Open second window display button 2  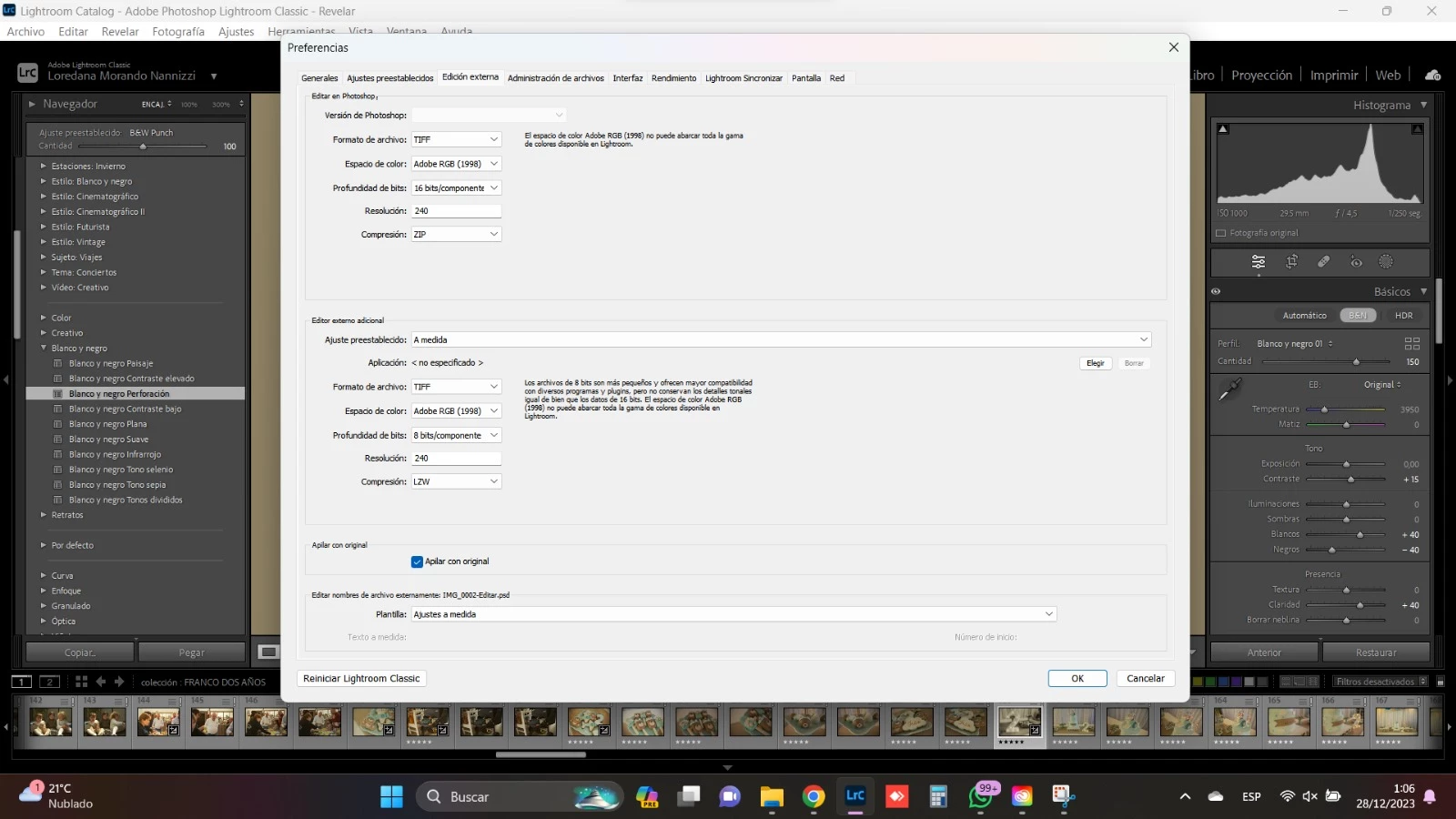pyautogui.click(x=50, y=682)
